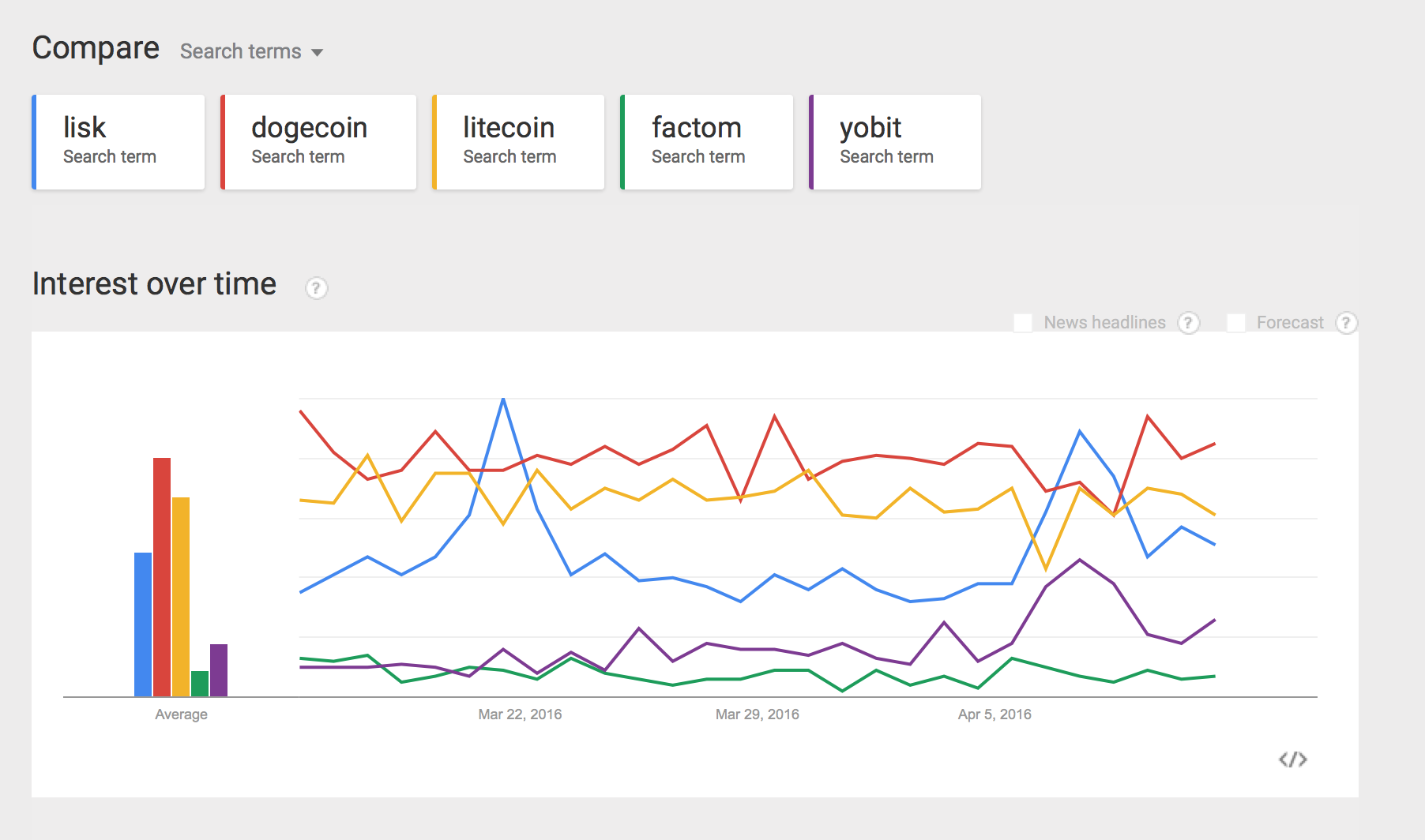Screen dimensions: 1425x840
Task: Click the Interest over time help icon
Action: tap(316, 288)
